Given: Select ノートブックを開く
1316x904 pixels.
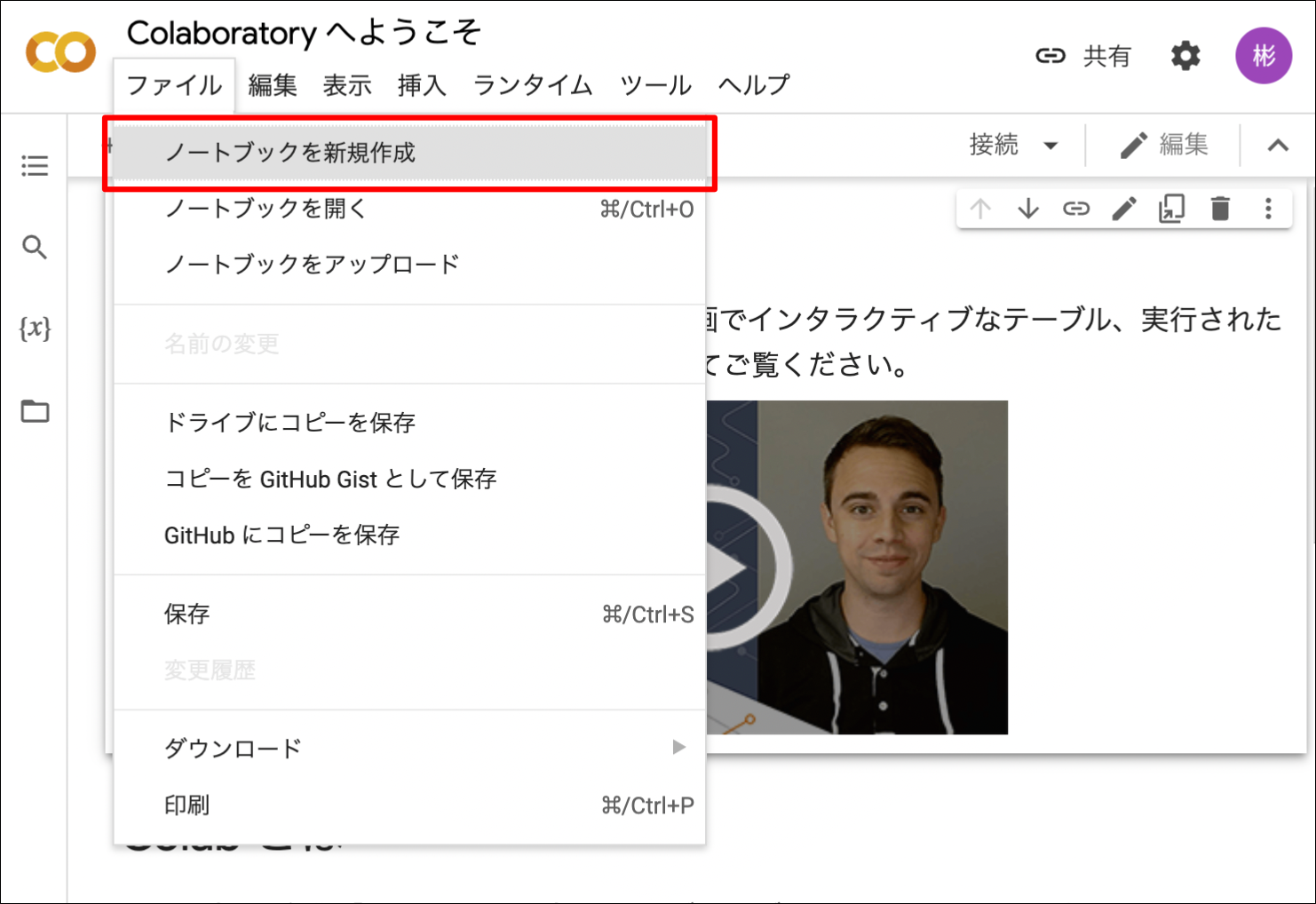Looking at the screenshot, I should coord(409,209).
